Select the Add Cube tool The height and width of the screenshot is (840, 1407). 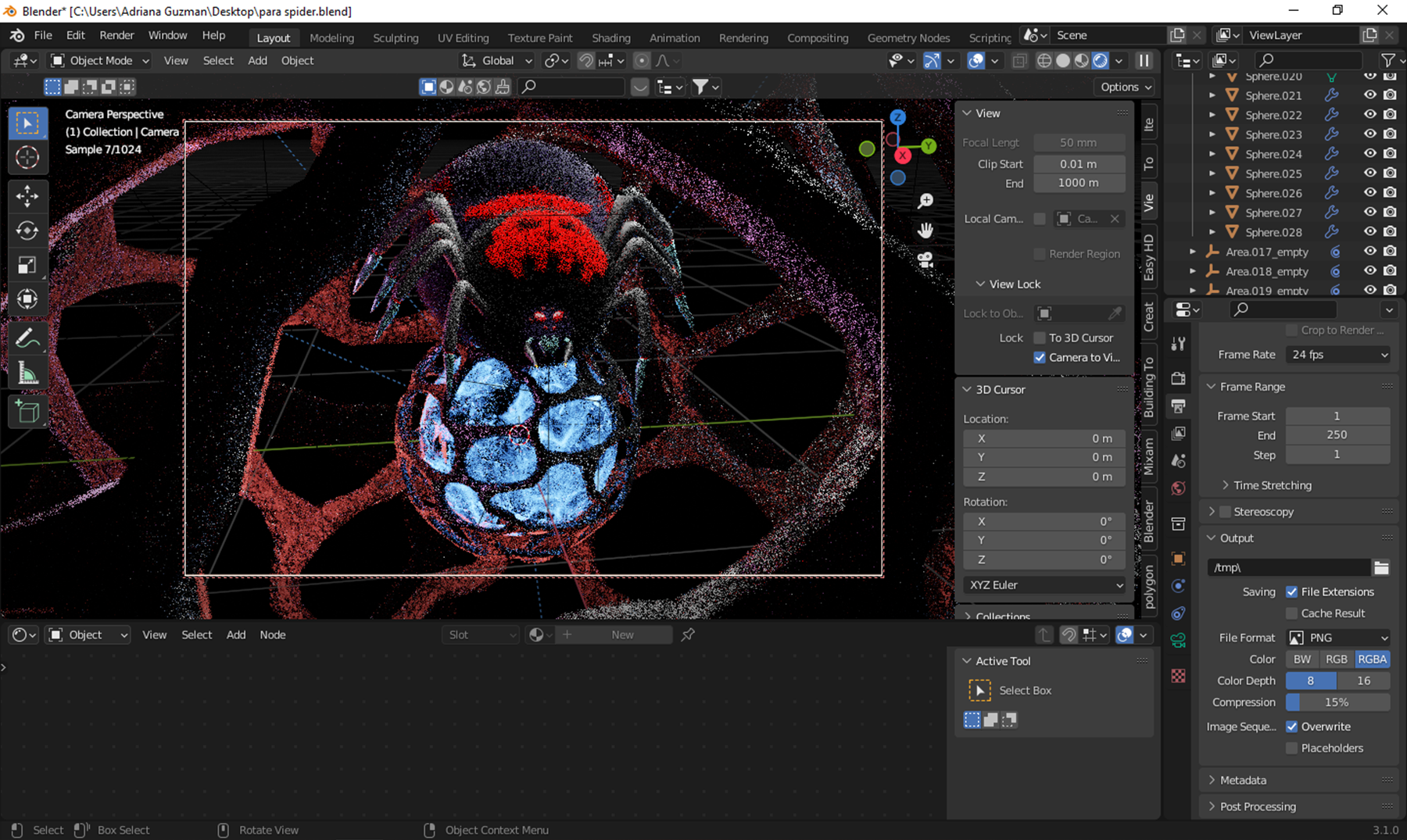(x=27, y=412)
